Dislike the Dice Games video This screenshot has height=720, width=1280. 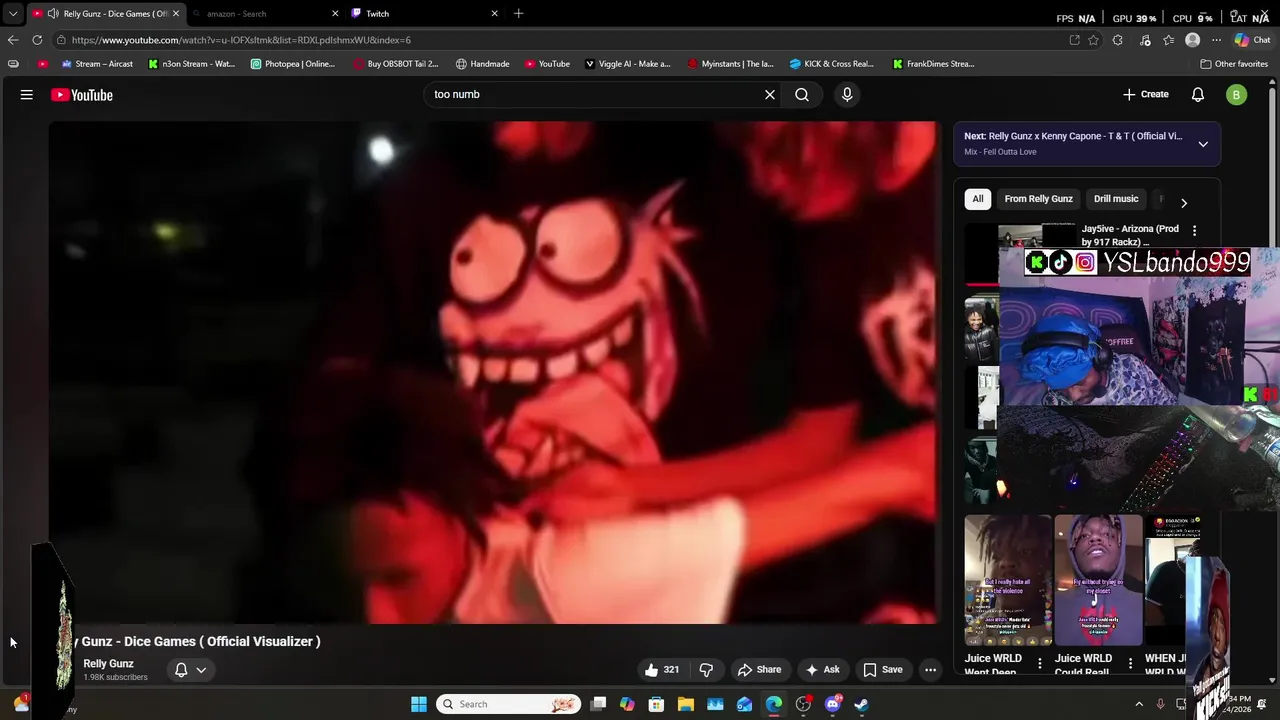706,670
